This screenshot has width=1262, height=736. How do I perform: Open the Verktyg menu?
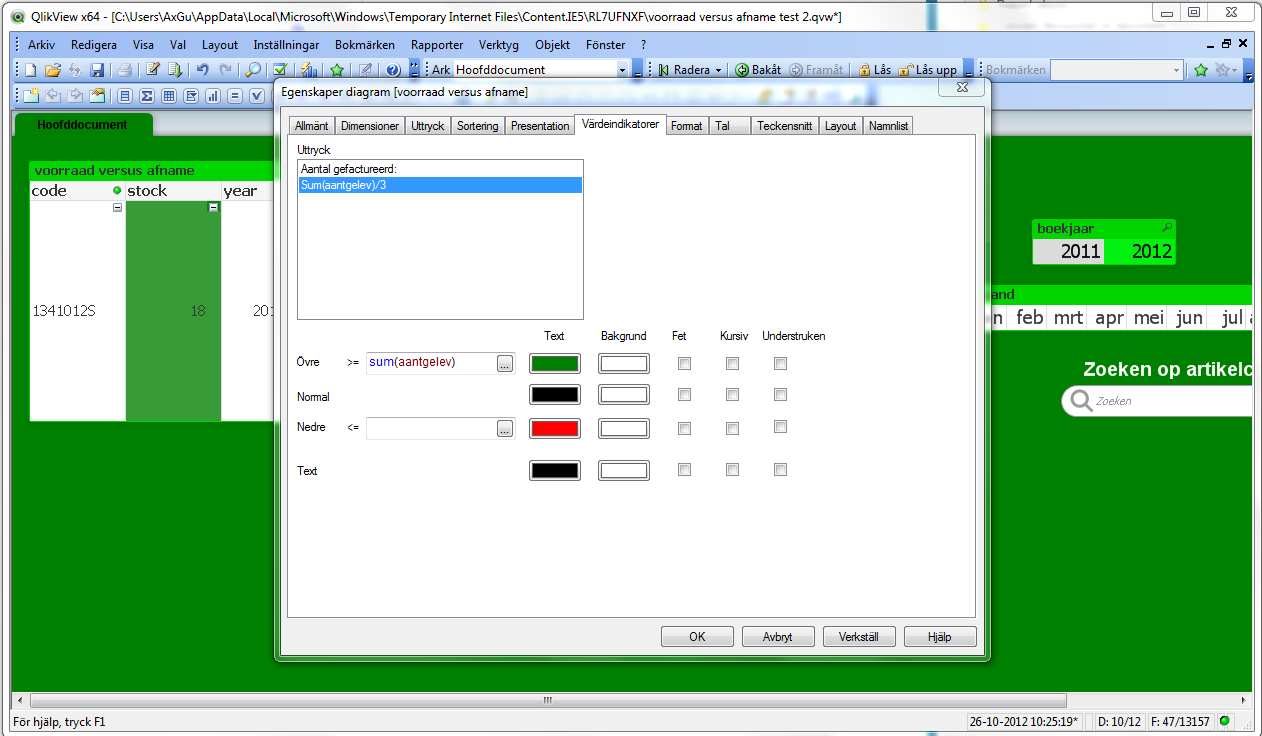[497, 45]
